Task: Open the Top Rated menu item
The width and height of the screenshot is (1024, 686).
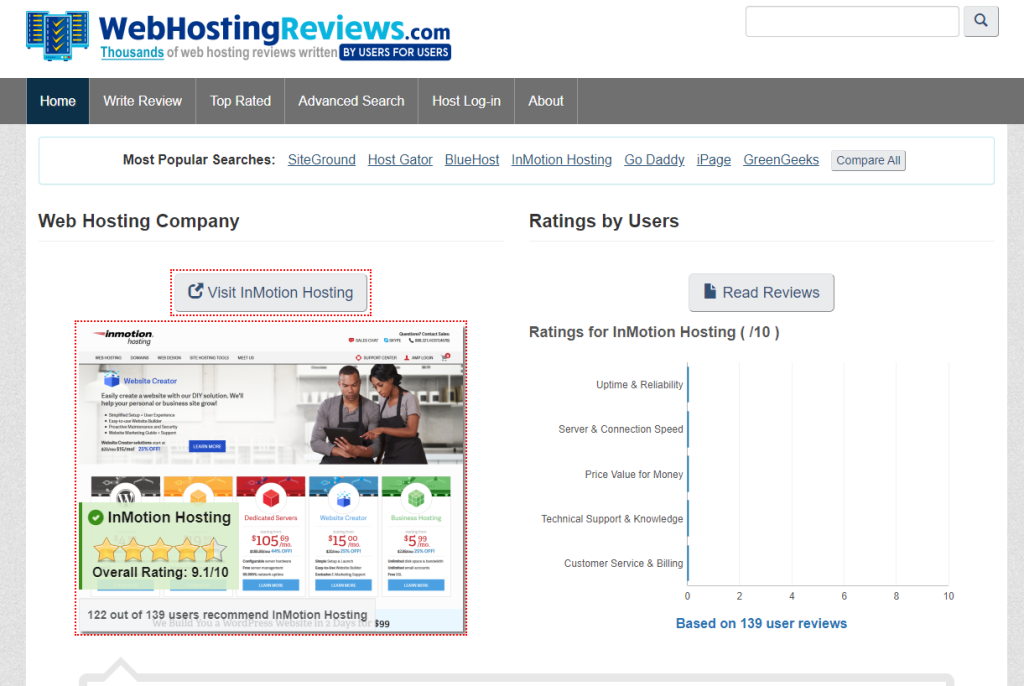Action: (240, 101)
